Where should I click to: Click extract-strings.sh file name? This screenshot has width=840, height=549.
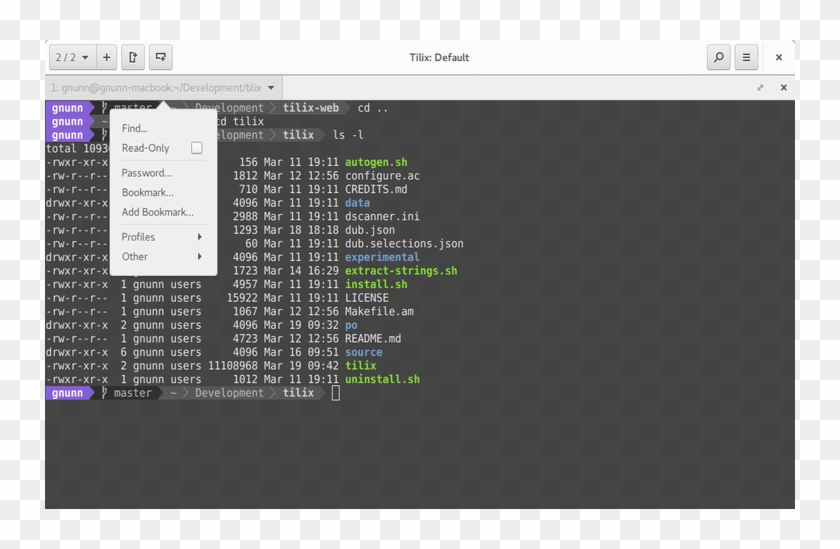pyautogui.click(x=401, y=271)
